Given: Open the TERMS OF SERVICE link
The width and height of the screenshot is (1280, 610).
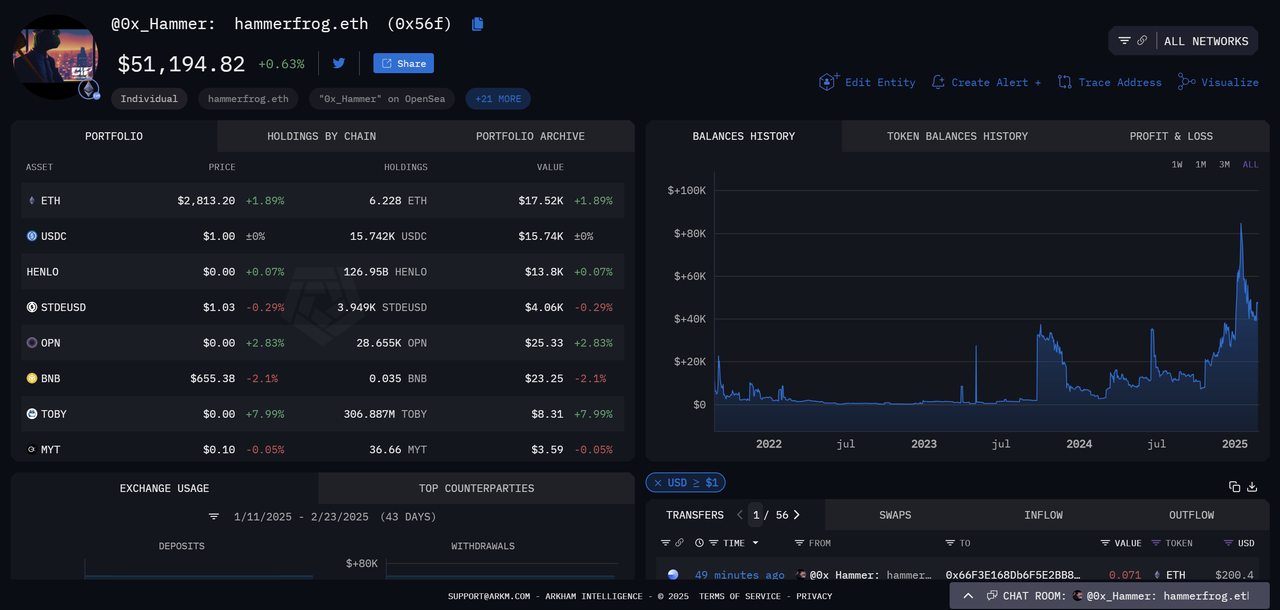Looking at the screenshot, I should tap(740, 596).
